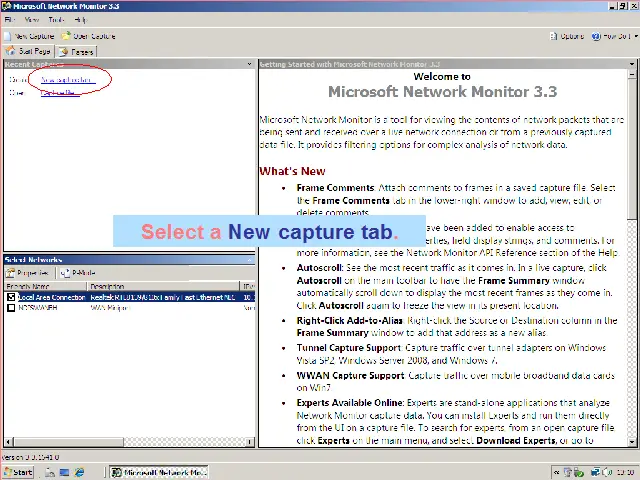
Task: Click networks list scroll left arrow
Action: pyautogui.click(x=9, y=442)
